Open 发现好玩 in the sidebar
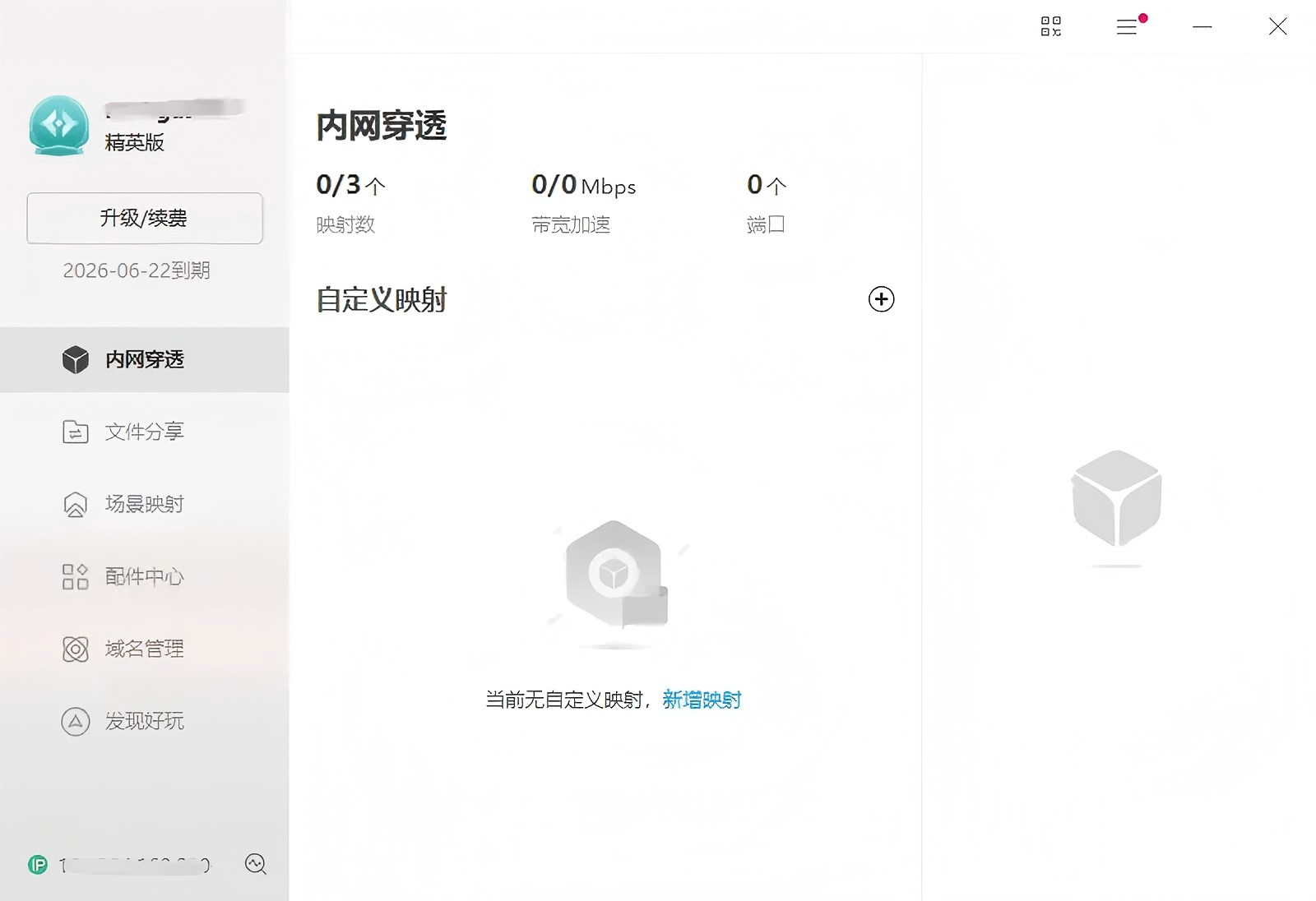Screen dimensions: 1316x901 click(145, 721)
